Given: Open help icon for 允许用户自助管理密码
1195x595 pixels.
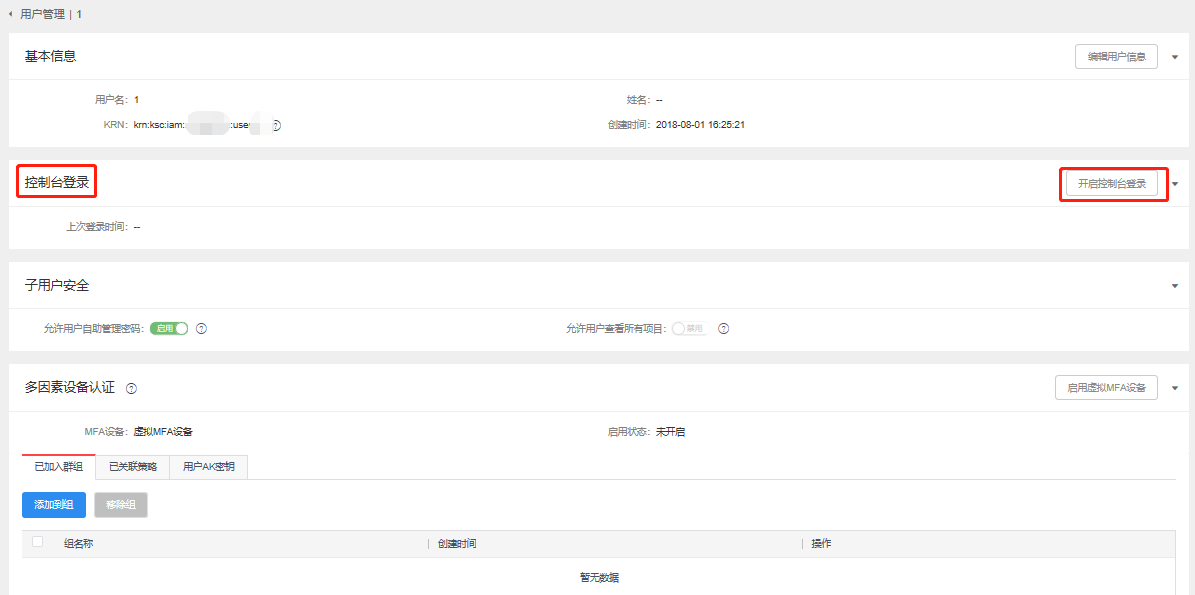Looking at the screenshot, I should coord(201,329).
